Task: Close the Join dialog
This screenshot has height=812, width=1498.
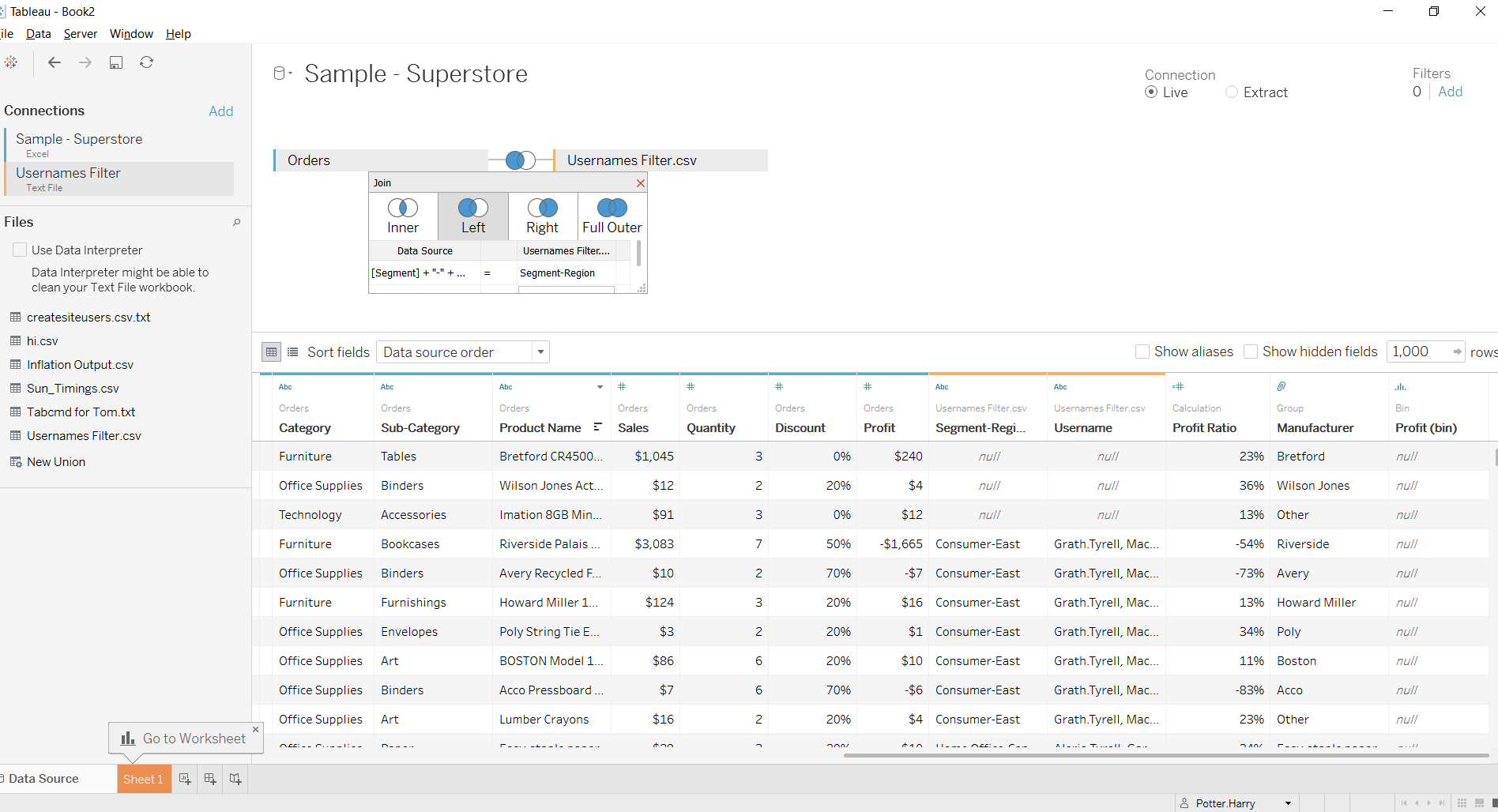Action: 641,183
